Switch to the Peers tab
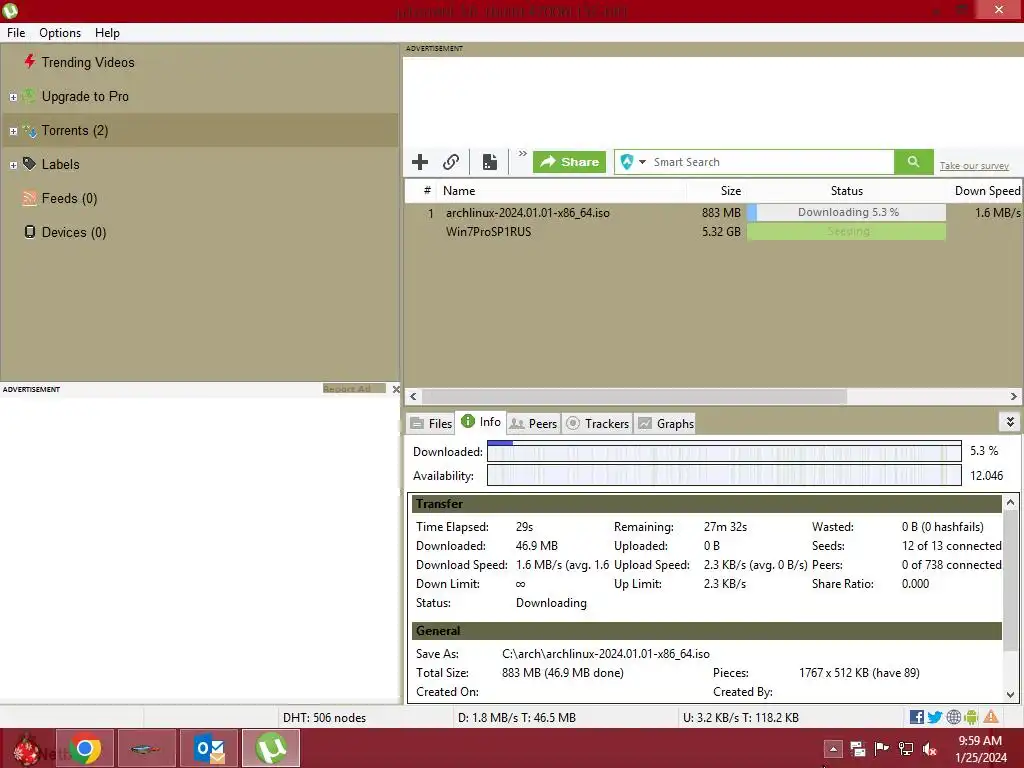1024x768 pixels. (x=533, y=423)
